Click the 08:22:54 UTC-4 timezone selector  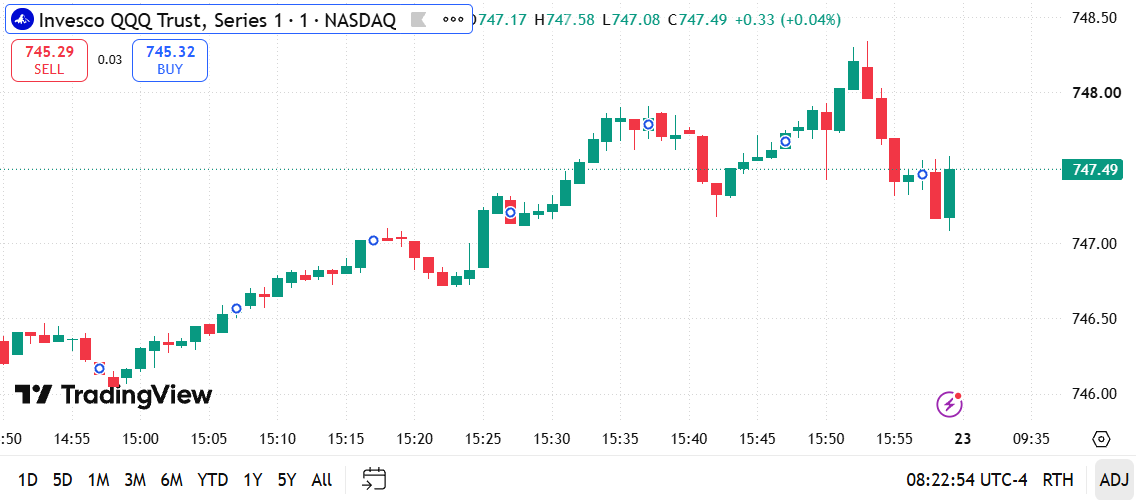[966, 480]
